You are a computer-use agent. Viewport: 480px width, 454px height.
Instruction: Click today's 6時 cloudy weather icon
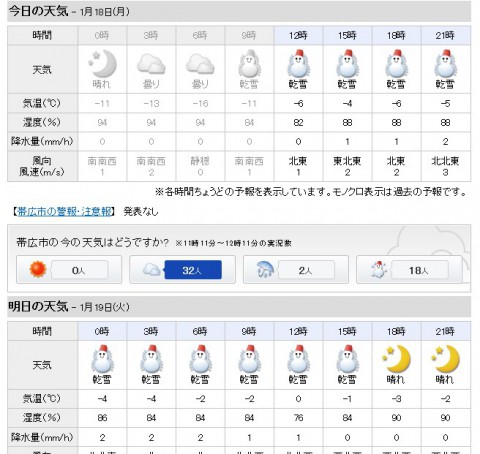coord(200,64)
